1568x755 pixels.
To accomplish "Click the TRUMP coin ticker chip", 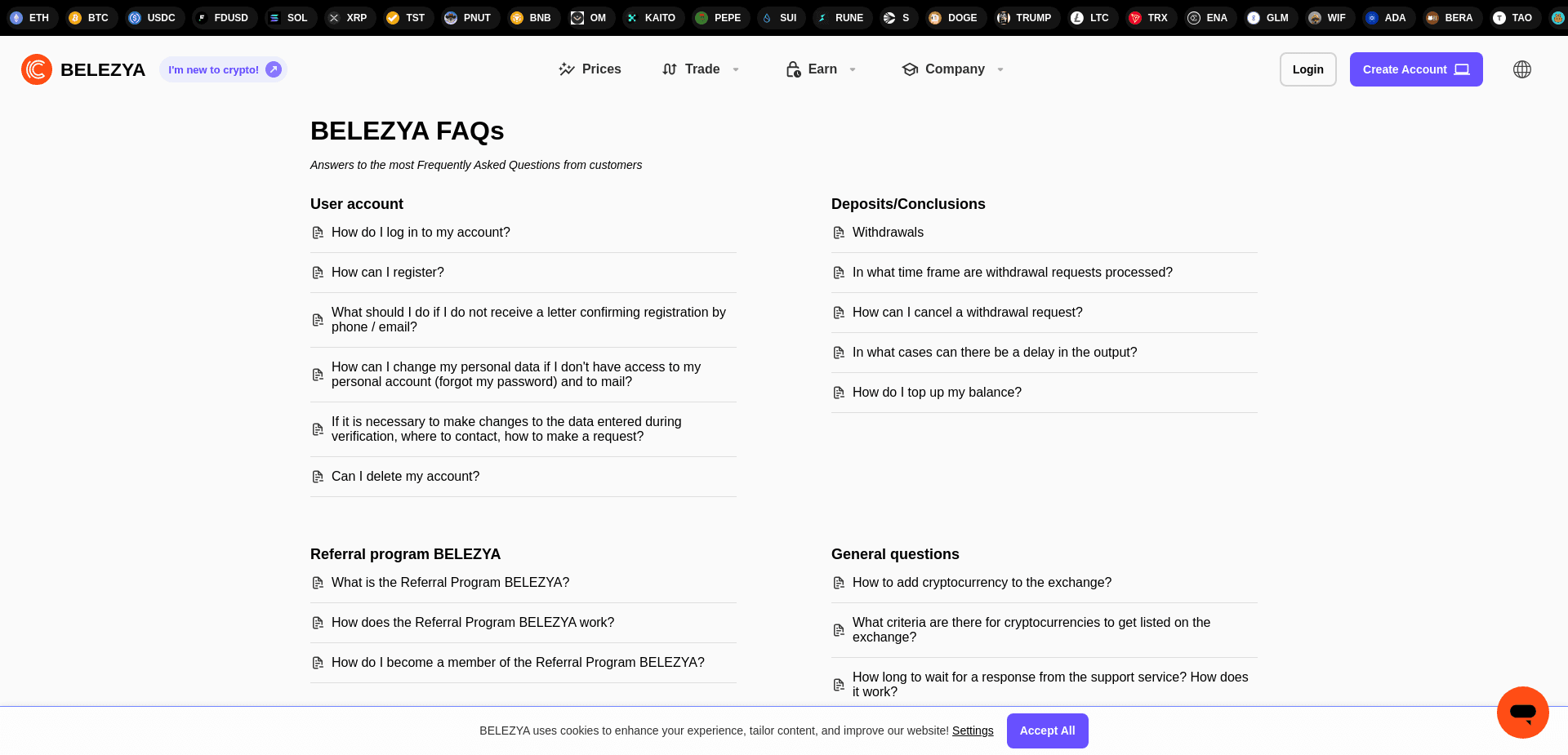I will (1025, 18).
